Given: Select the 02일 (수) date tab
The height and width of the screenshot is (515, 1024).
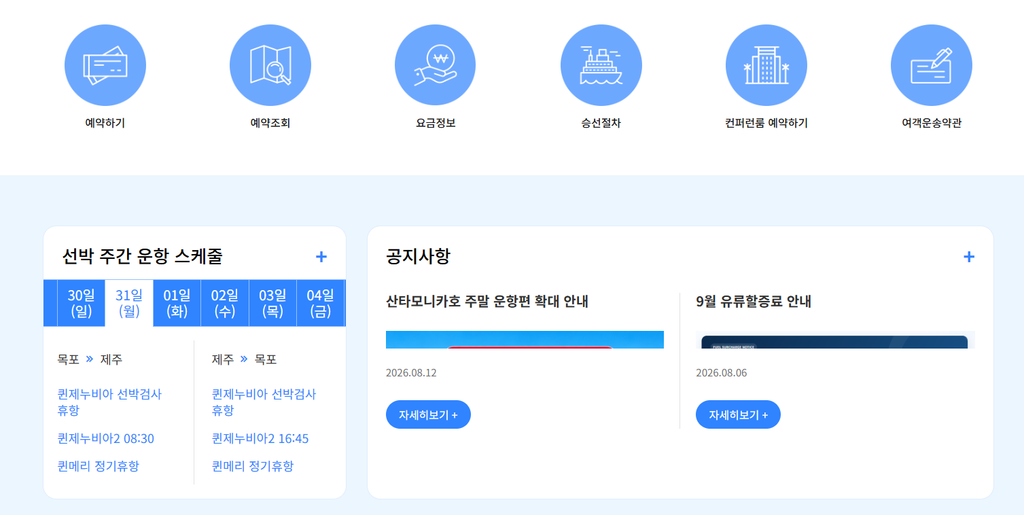Looking at the screenshot, I should click(225, 303).
